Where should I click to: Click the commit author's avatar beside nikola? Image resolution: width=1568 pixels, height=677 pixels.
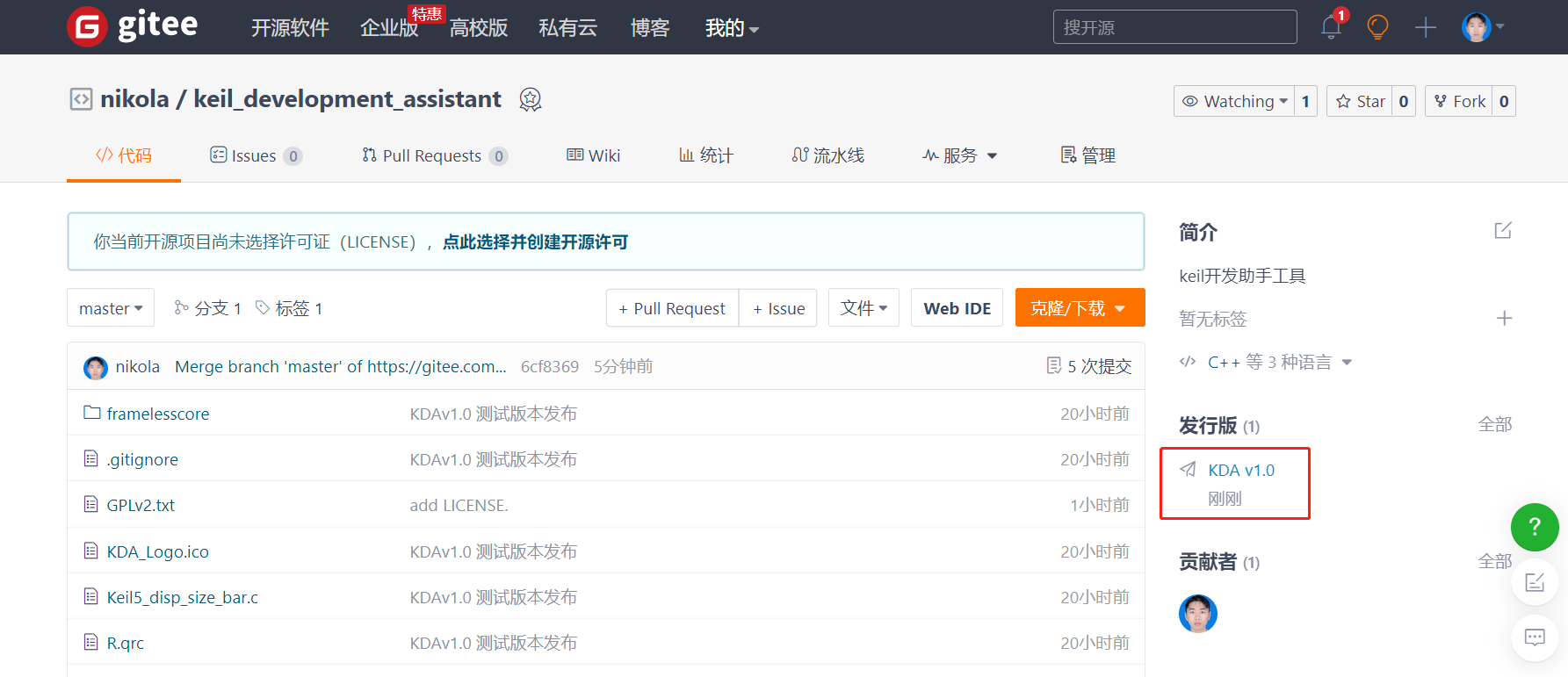click(96, 367)
